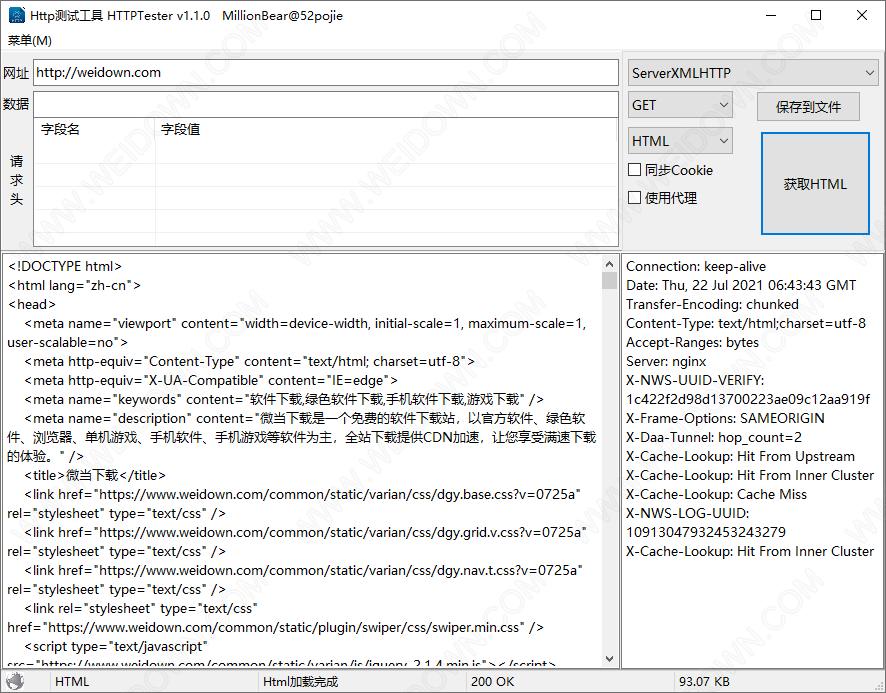
Task: Click 'Connection: keep-alive' header text
Action: [x=696, y=266]
